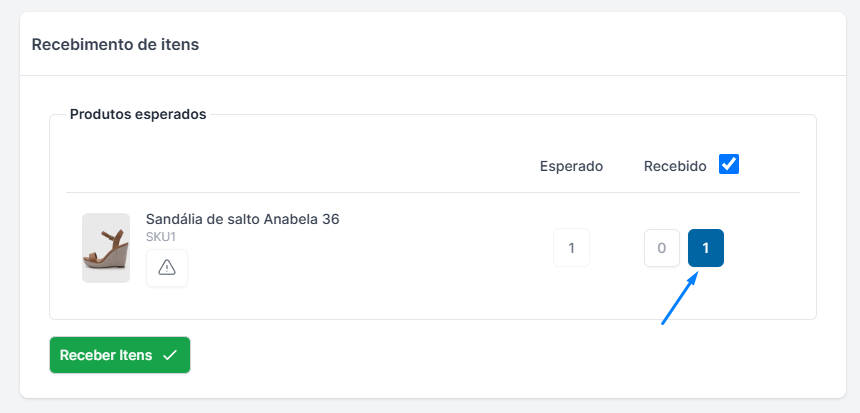Click the Esperado column header

(572, 166)
